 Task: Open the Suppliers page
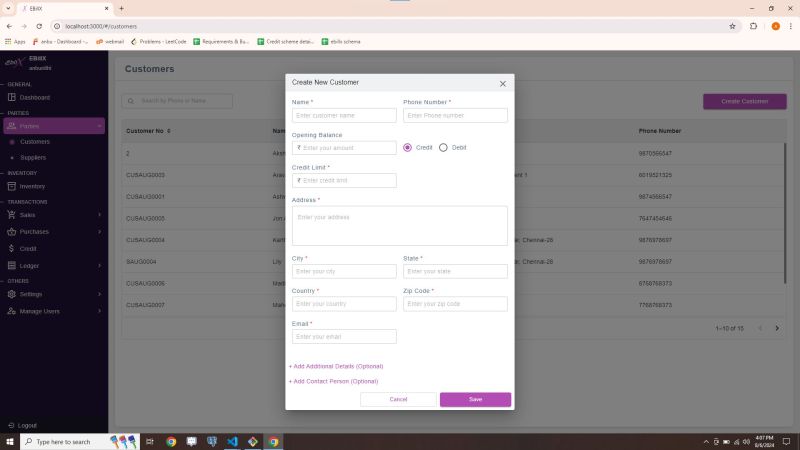[x=33, y=157]
